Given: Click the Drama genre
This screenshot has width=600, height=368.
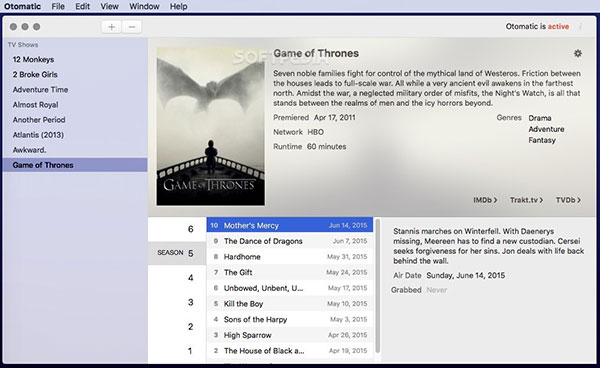Looking at the screenshot, I should pos(540,118).
